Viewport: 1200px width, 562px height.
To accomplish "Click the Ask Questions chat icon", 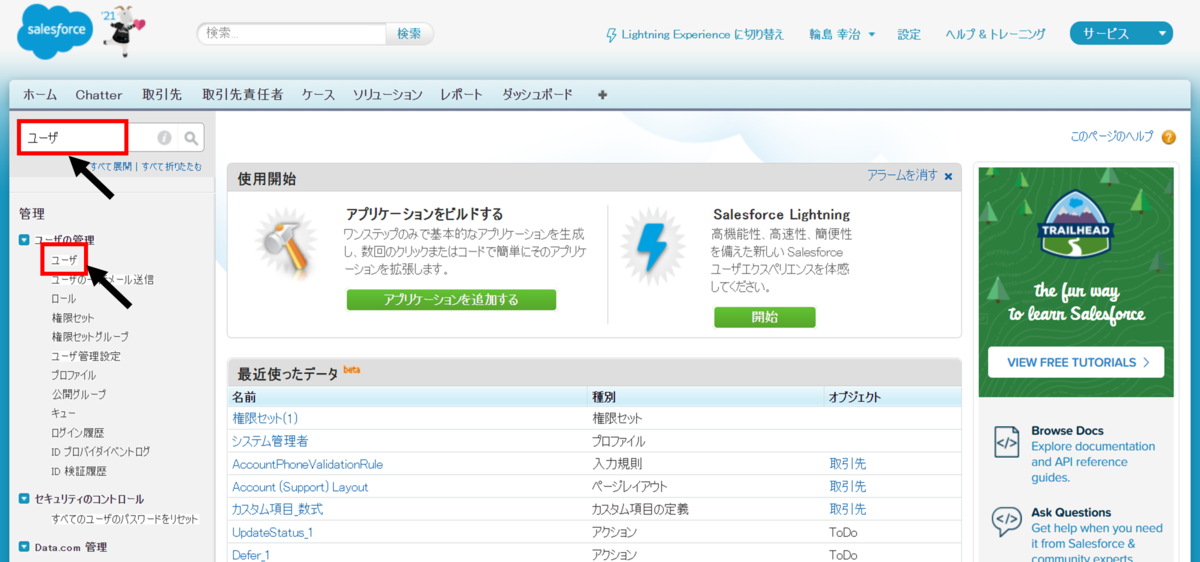I will point(1006,522).
